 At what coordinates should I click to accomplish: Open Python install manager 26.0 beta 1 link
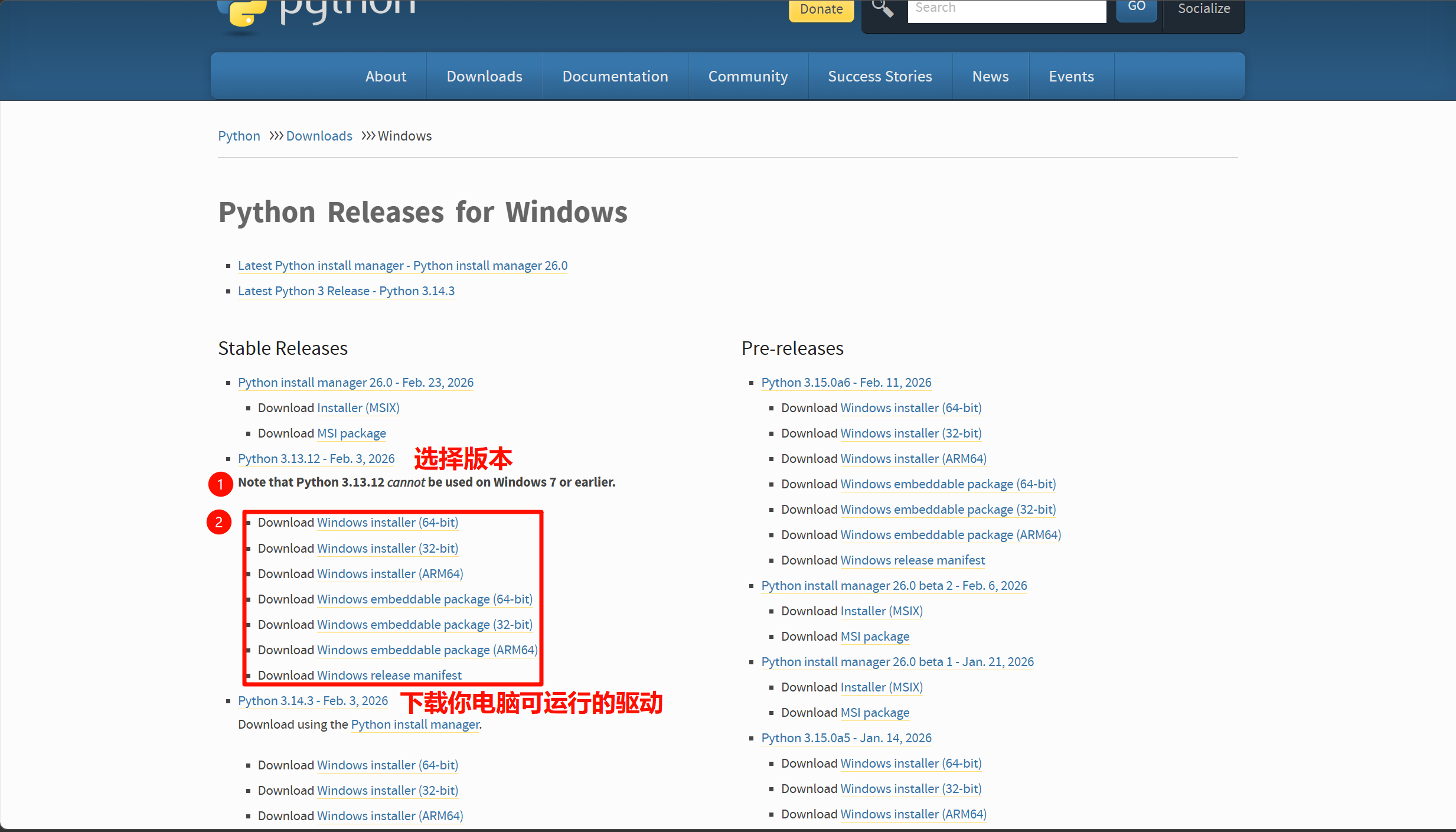(x=897, y=662)
